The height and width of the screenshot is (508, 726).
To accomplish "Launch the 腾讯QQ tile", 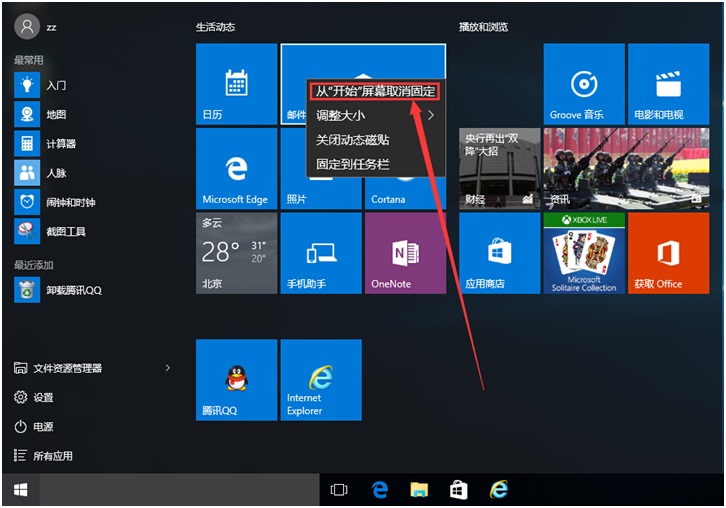I will pyautogui.click(x=236, y=380).
